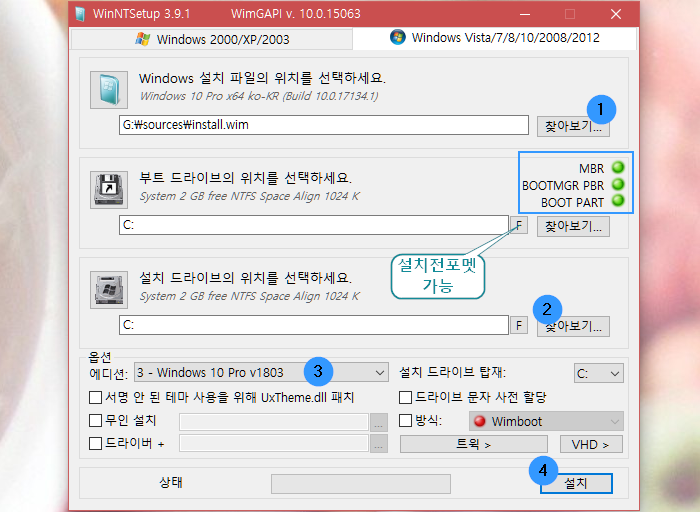Screen dimensions: 700x512
Task: Open the Wimboot mode dropdown
Action: [x=546, y=421]
